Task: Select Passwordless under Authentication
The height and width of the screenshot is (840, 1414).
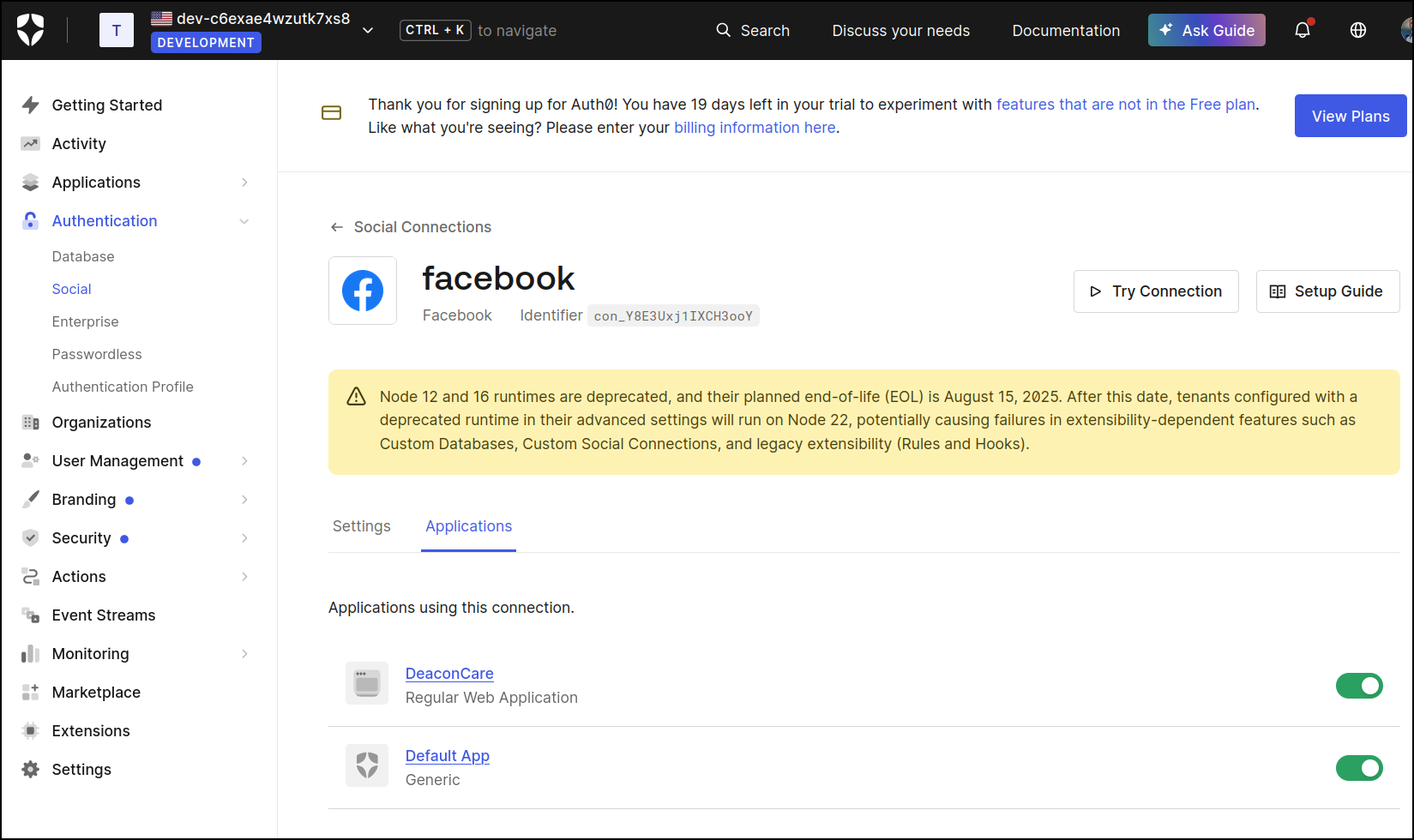Action: [97, 354]
